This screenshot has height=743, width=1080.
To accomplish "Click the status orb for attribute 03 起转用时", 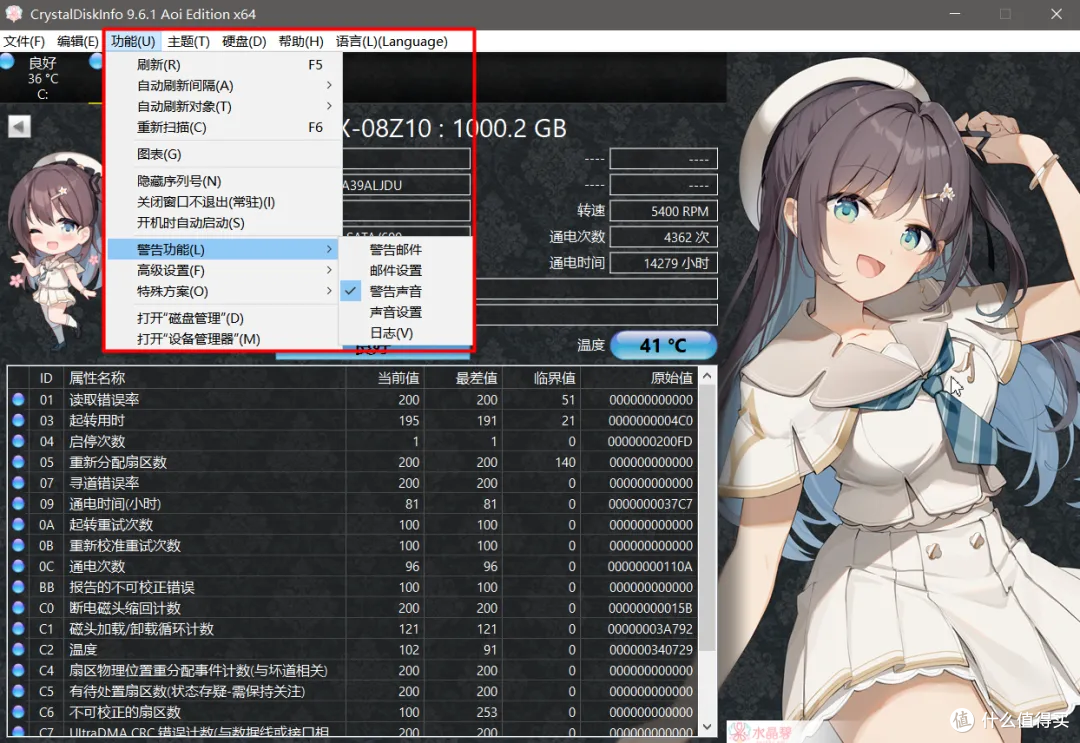I will 19,420.
